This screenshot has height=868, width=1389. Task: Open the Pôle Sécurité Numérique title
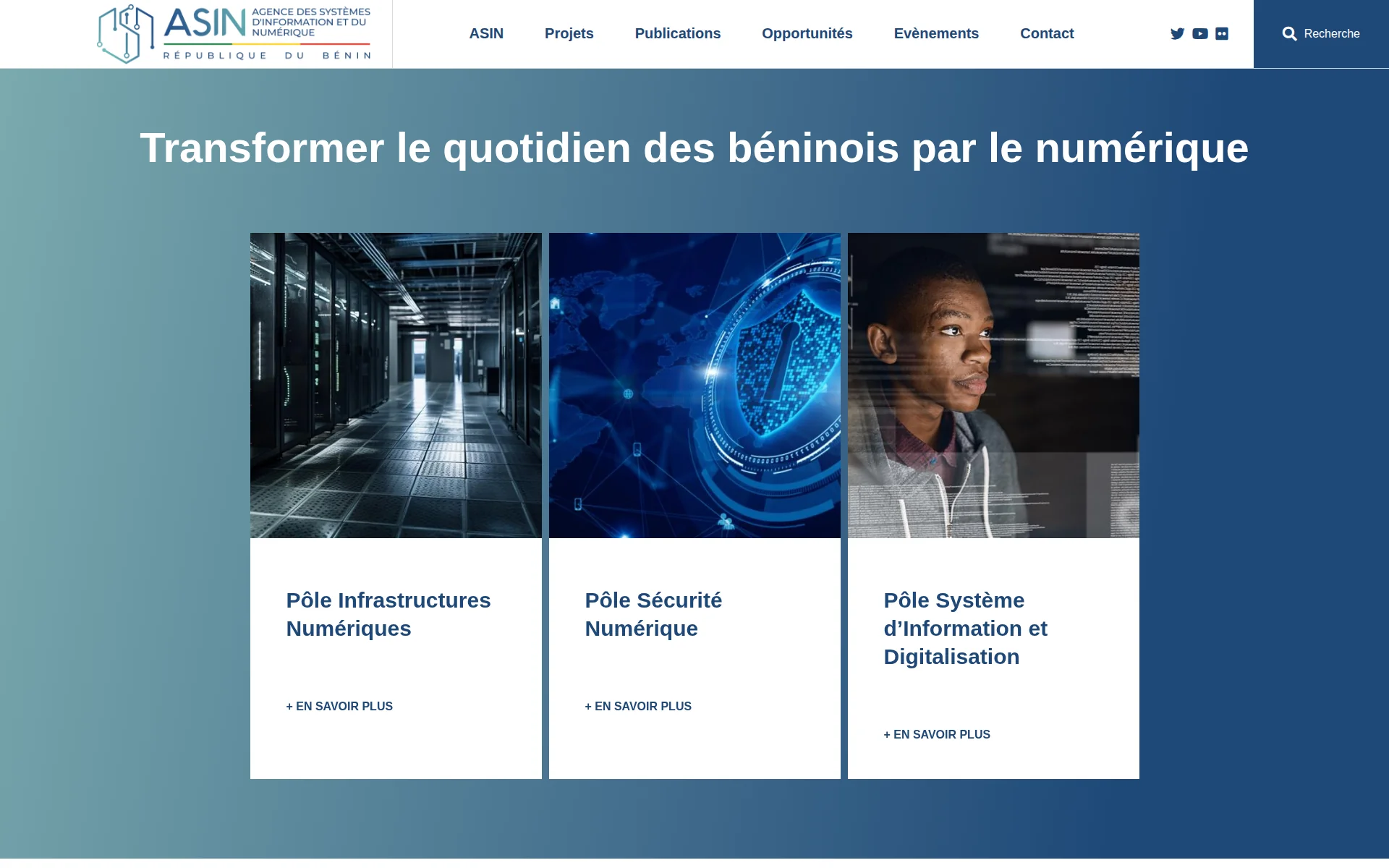click(653, 614)
